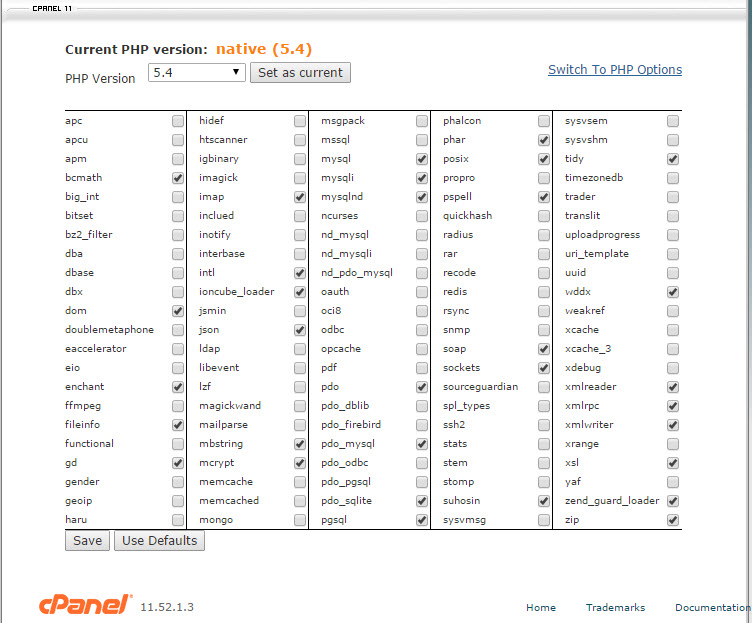Image resolution: width=752 pixels, height=623 pixels.
Task: Enable the apc extension checkbox
Action: pos(178,121)
